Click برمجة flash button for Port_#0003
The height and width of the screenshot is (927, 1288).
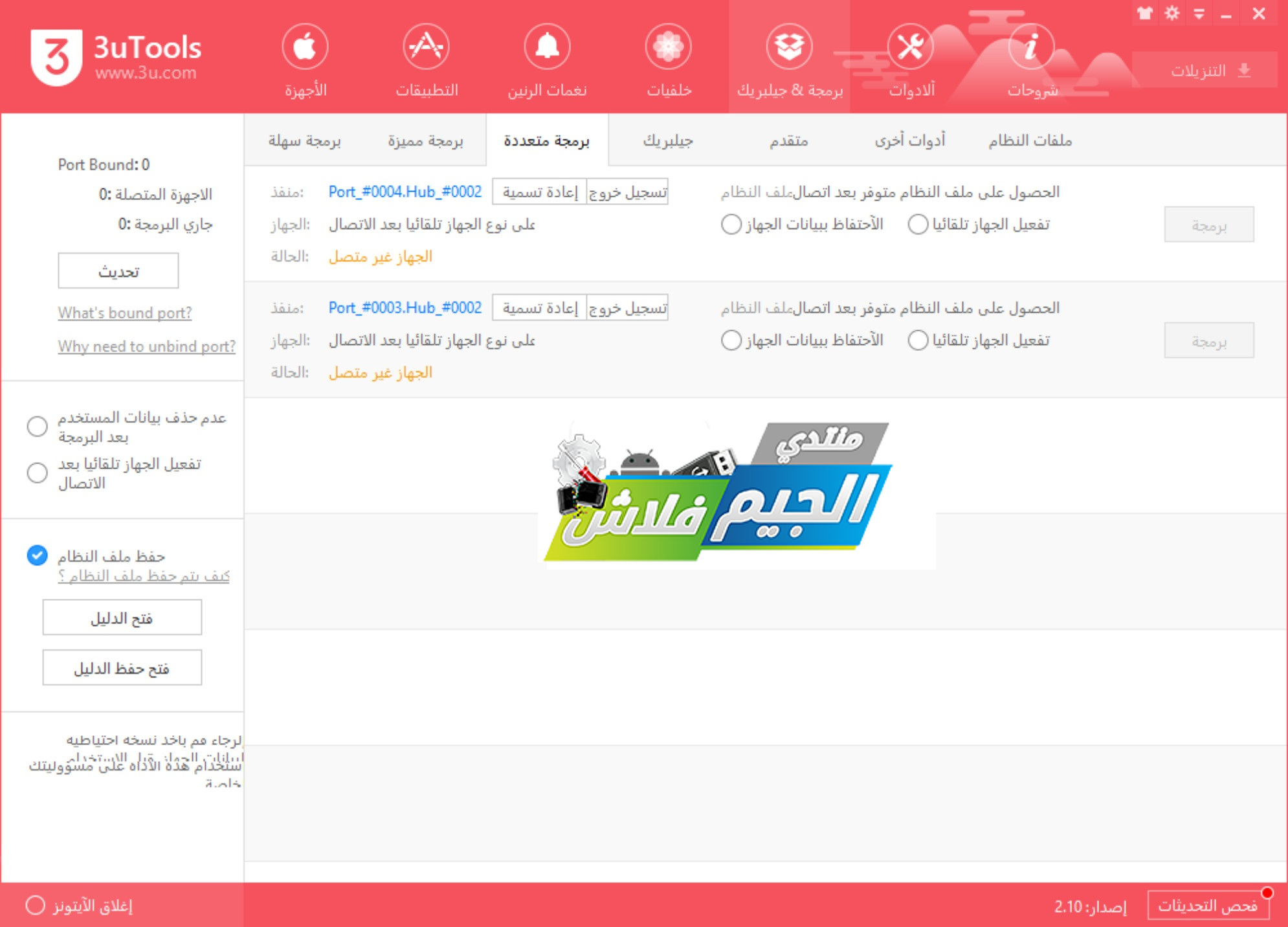click(x=1209, y=341)
